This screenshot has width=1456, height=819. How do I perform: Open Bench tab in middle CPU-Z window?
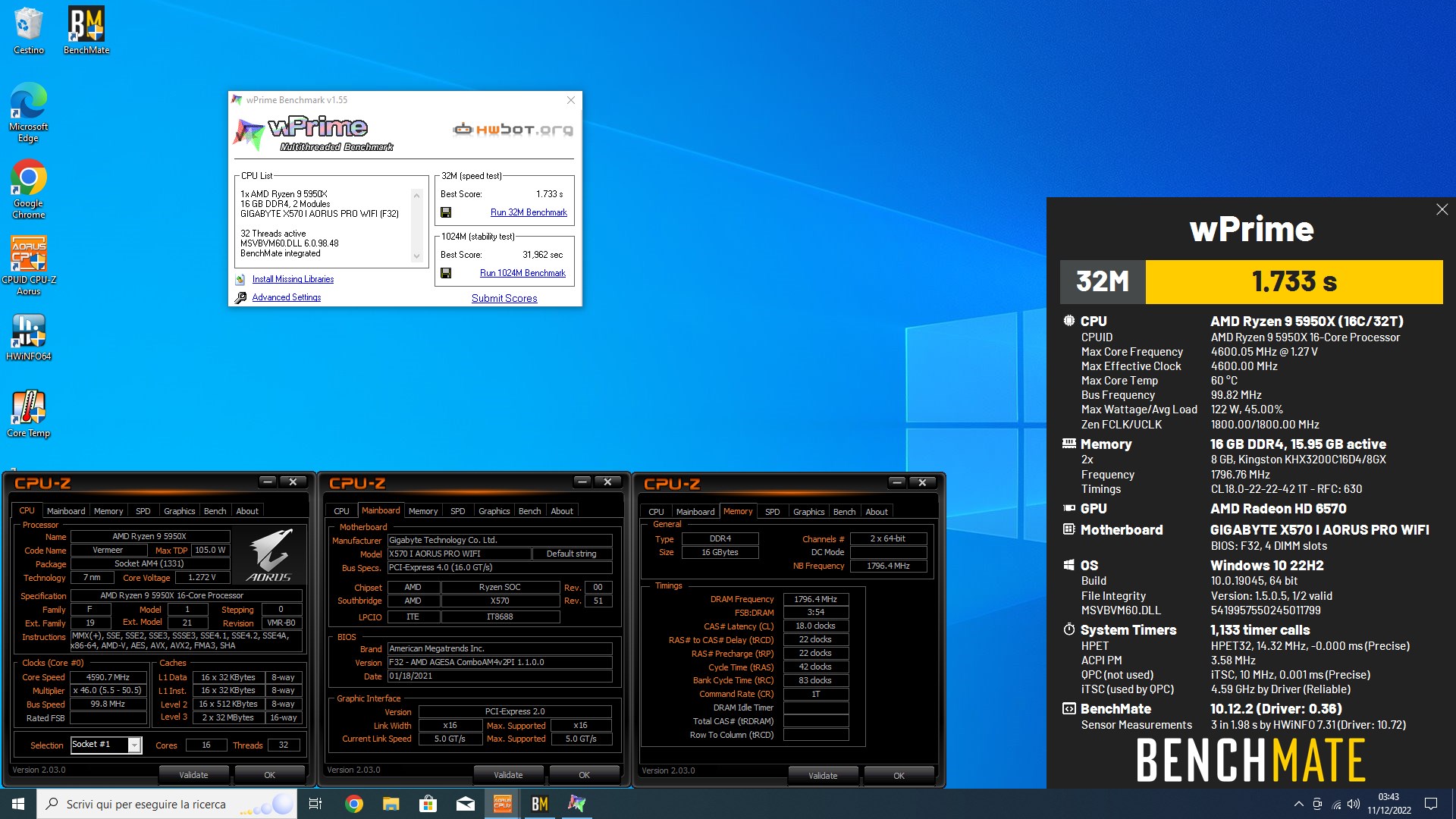pyautogui.click(x=530, y=511)
